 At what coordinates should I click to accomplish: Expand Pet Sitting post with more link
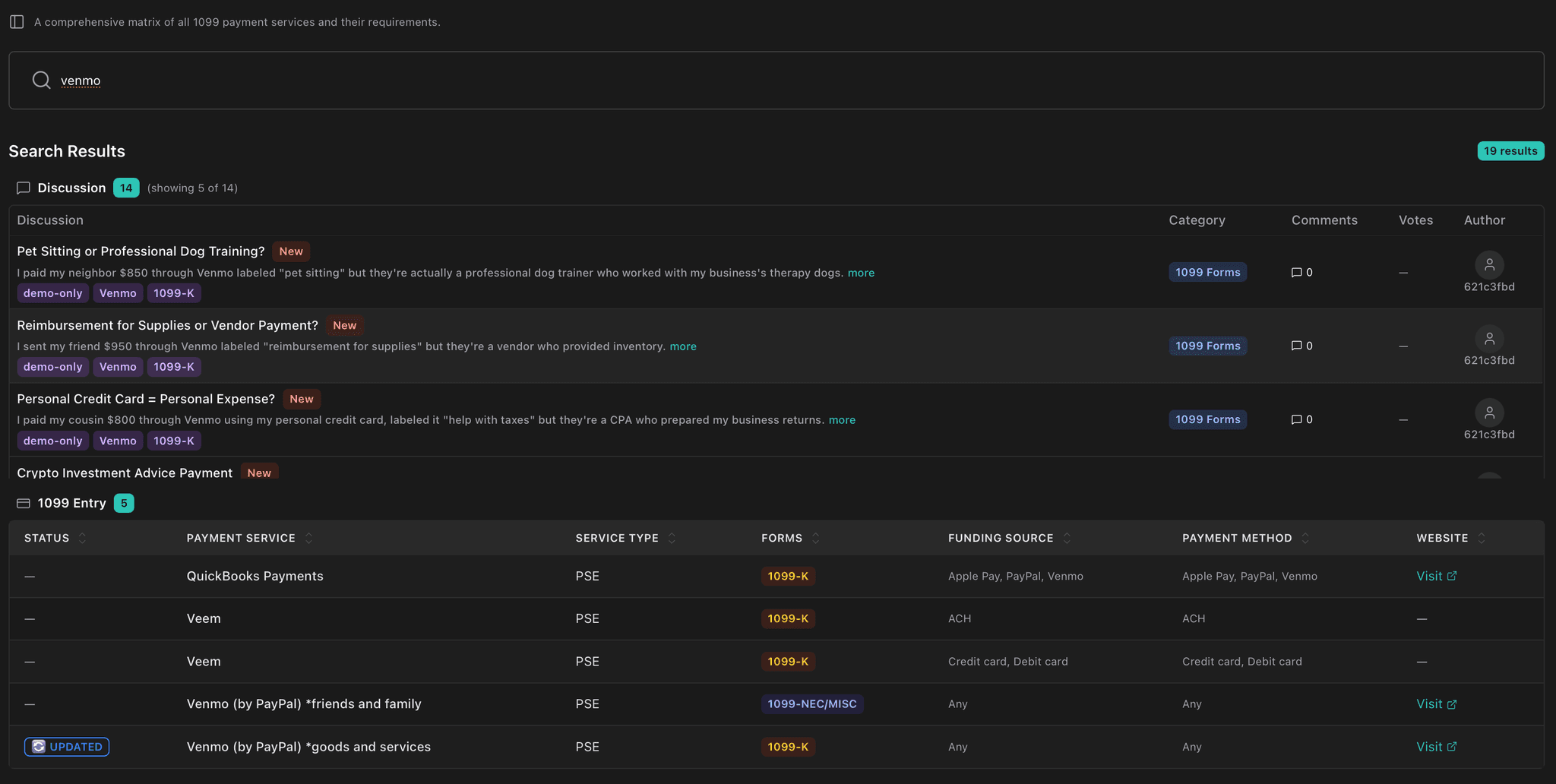click(x=861, y=273)
